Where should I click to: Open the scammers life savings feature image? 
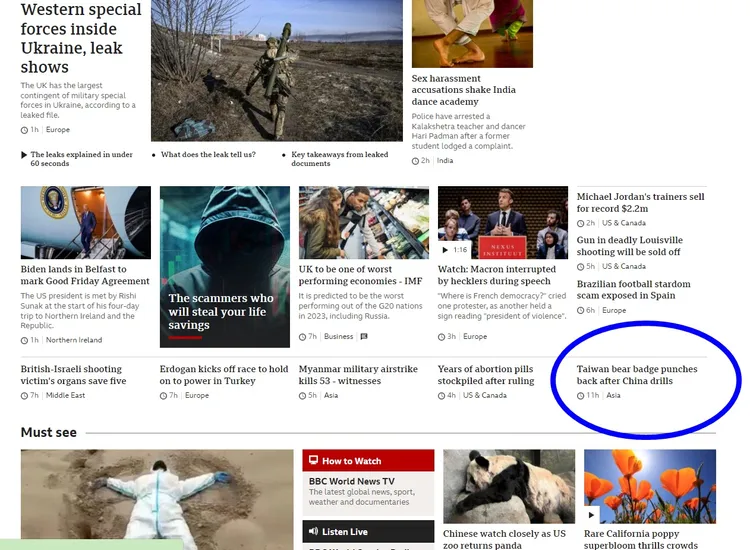pyautogui.click(x=225, y=265)
